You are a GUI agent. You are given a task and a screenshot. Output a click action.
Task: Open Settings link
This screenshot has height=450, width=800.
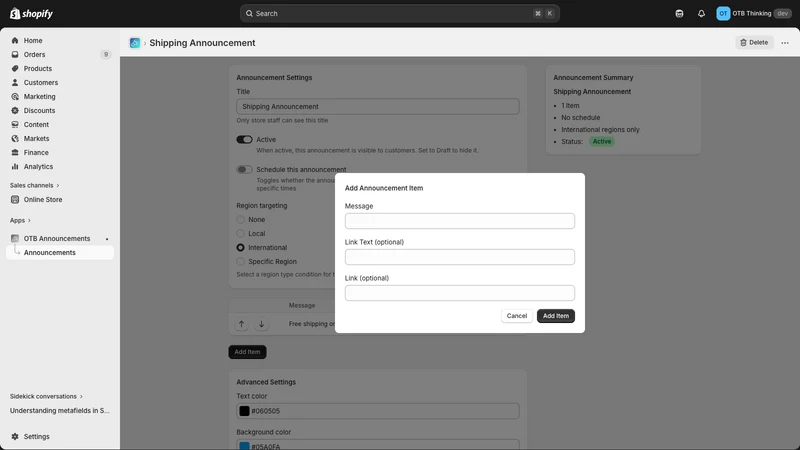(x=37, y=437)
